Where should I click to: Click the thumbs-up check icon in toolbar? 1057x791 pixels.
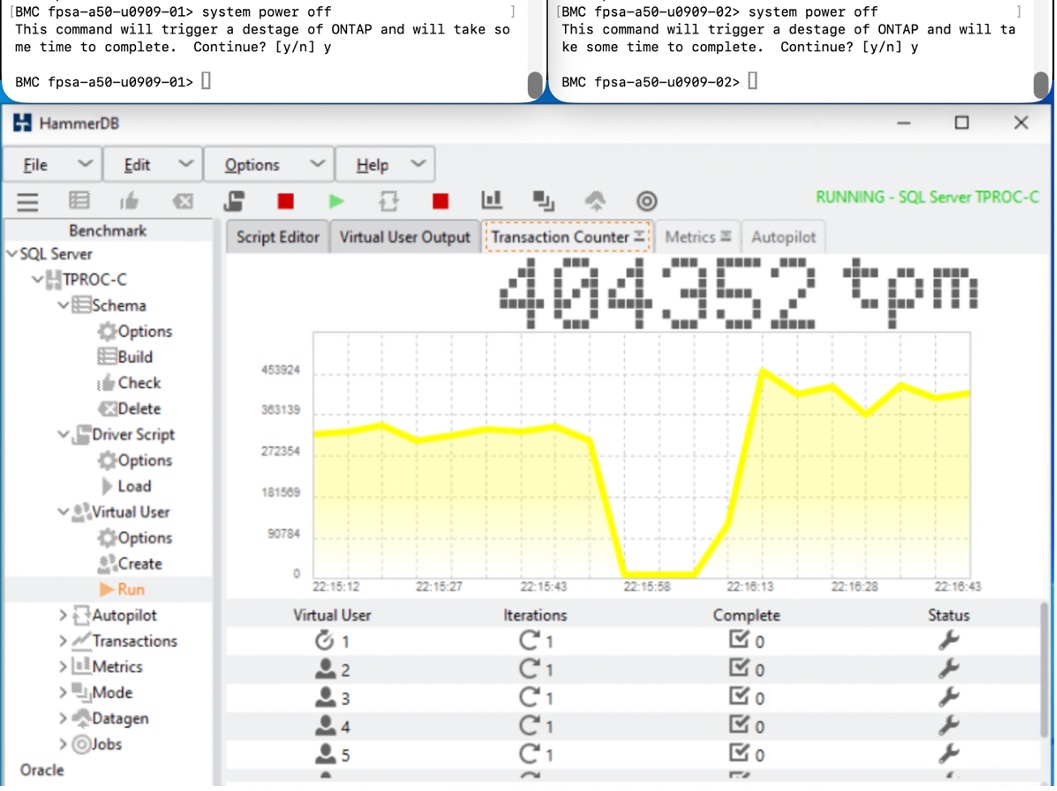(x=129, y=200)
